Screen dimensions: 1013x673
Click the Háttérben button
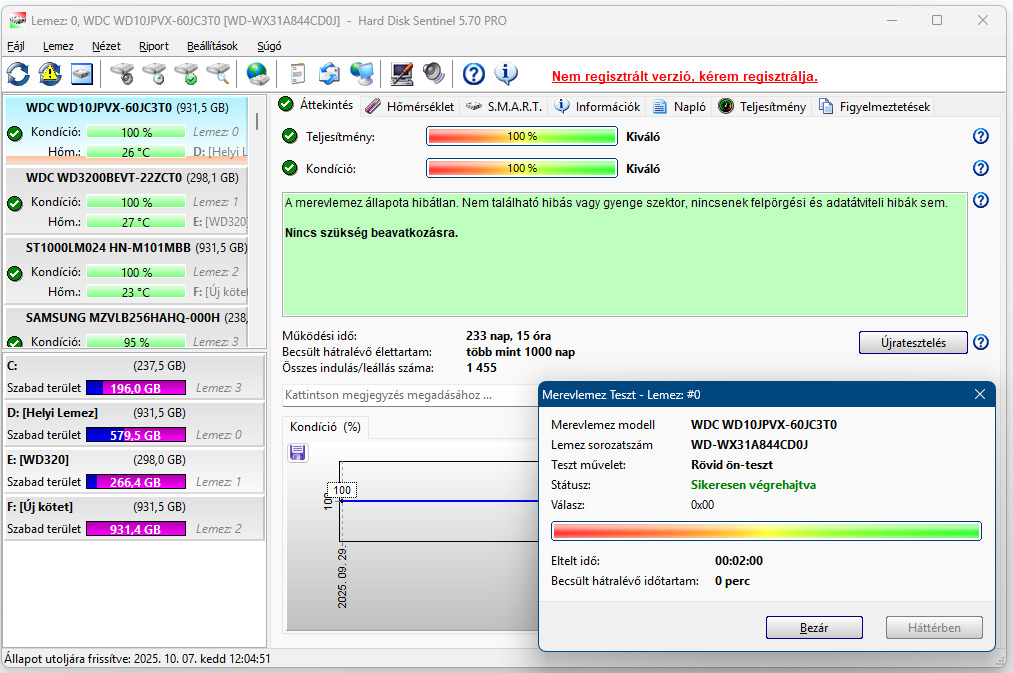[934, 628]
